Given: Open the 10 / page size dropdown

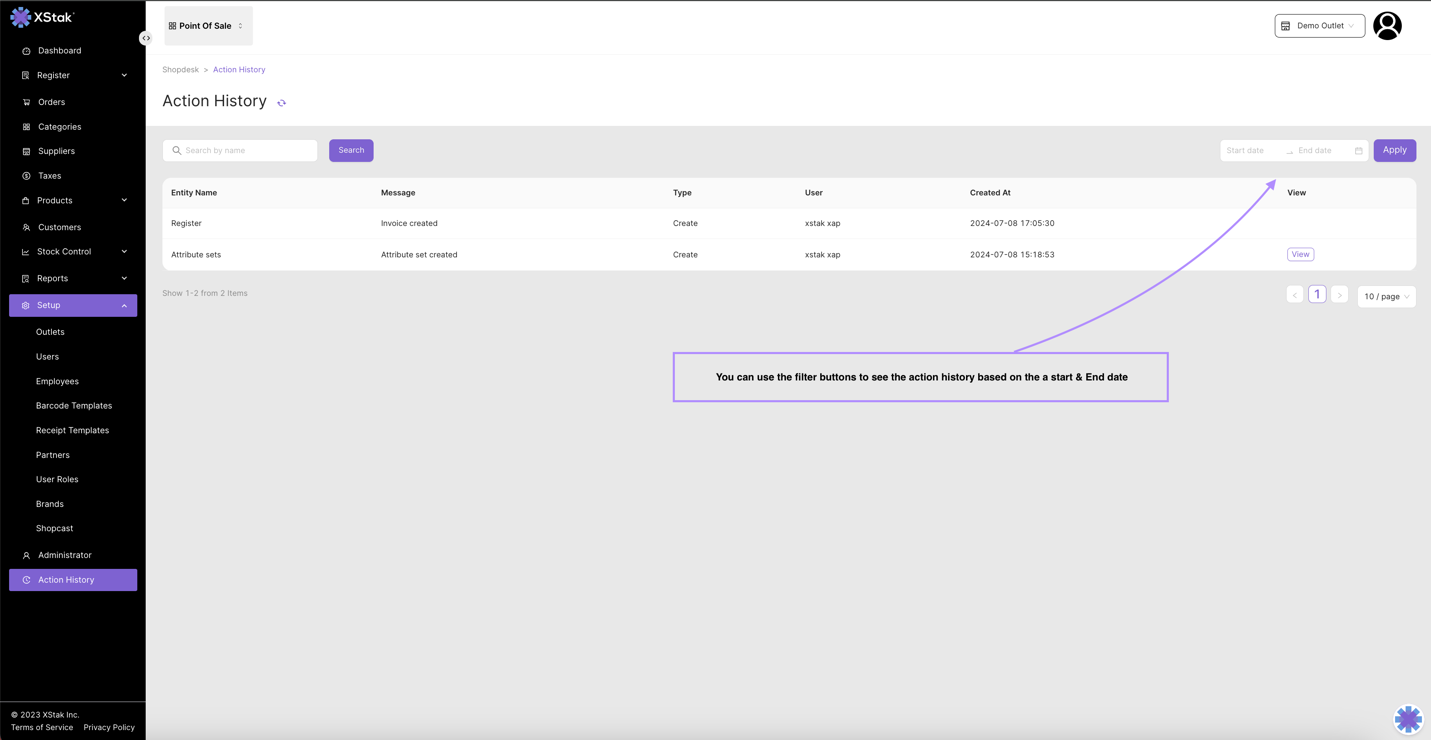Looking at the screenshot, I should click(x=1386, y=296).
